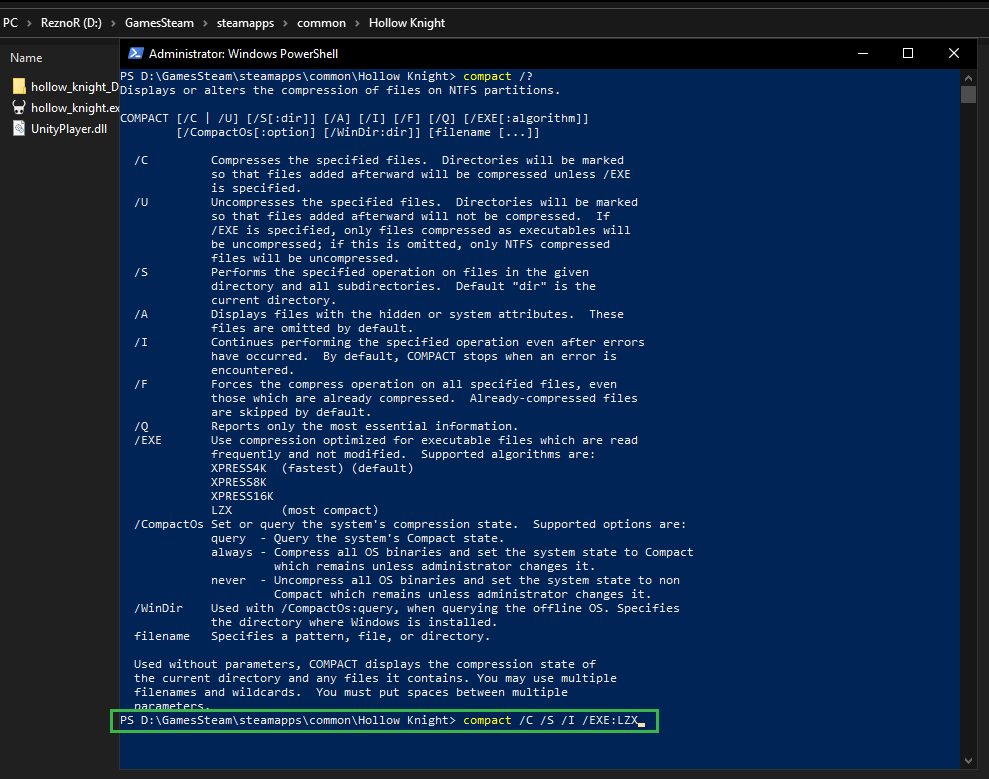Click the 'COMPACT [/C | /U]' syntax line

[354, 118]
